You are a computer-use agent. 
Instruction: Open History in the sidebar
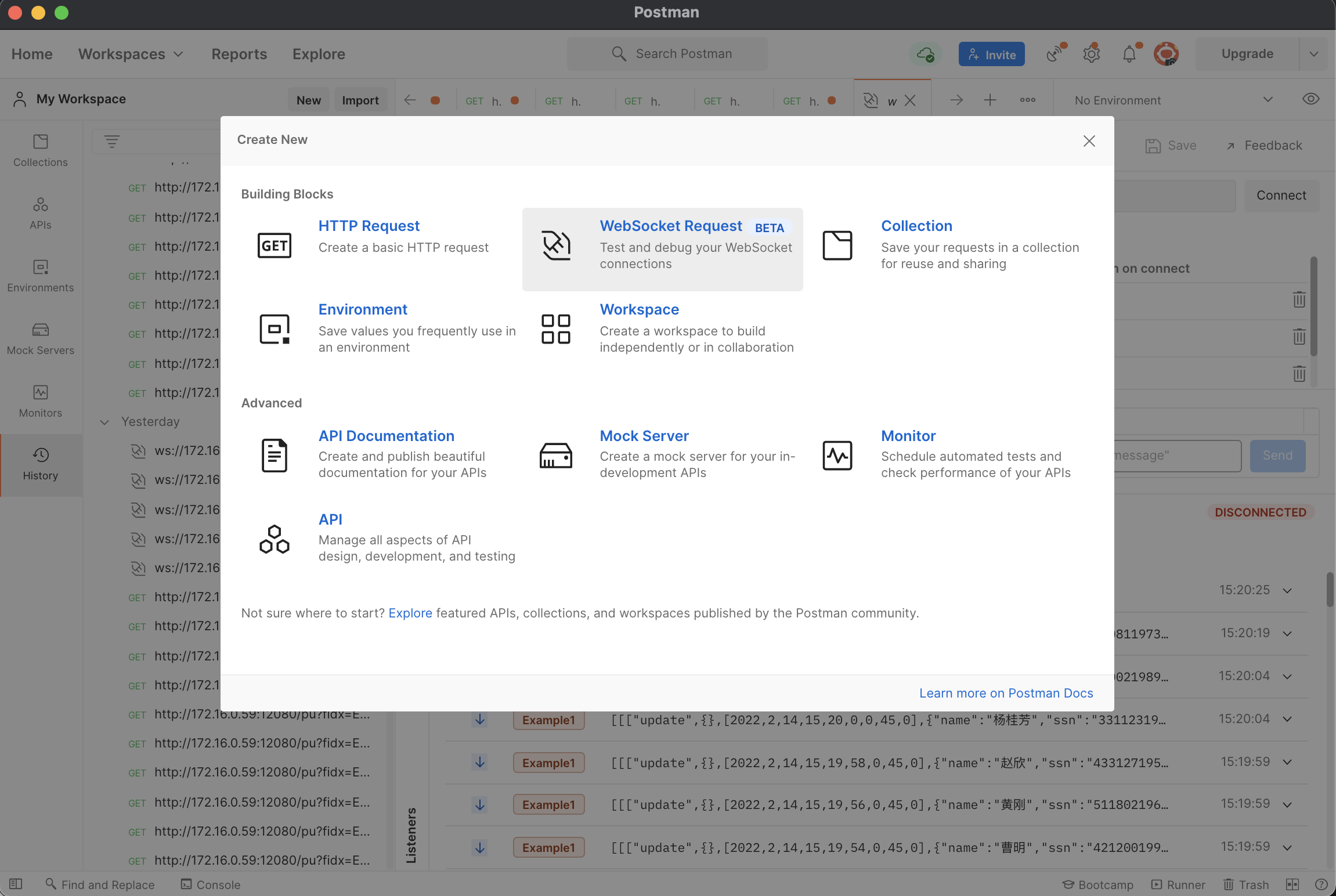coord(41,464)
